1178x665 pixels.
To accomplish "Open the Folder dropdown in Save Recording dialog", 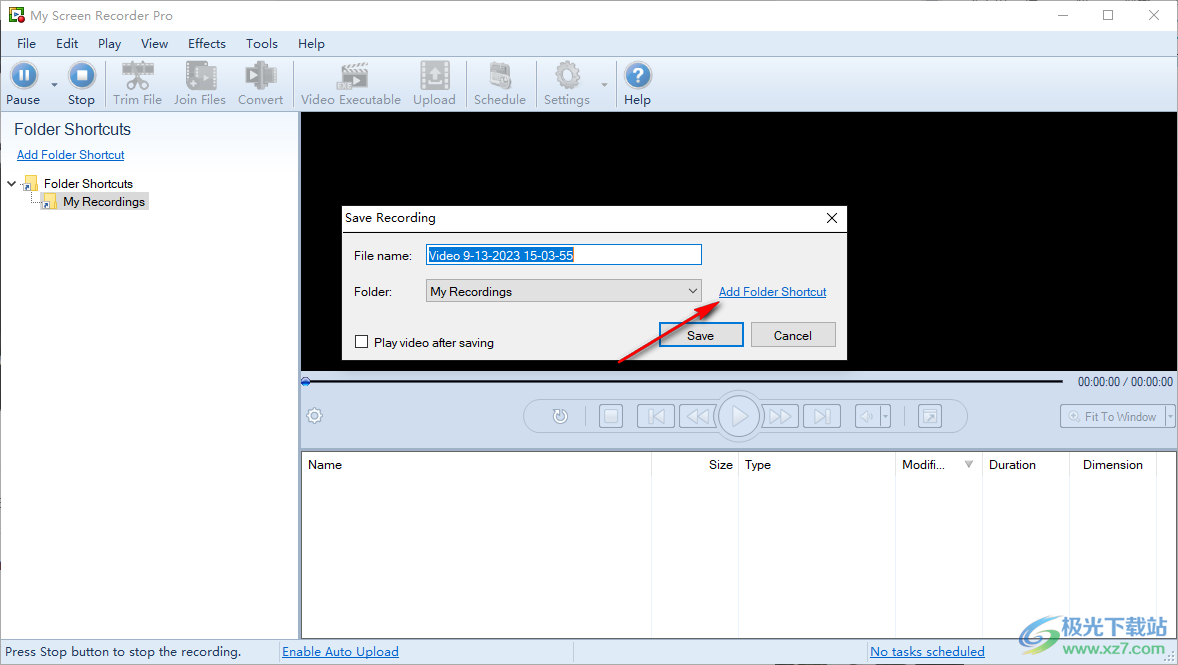I will (695, 290).
